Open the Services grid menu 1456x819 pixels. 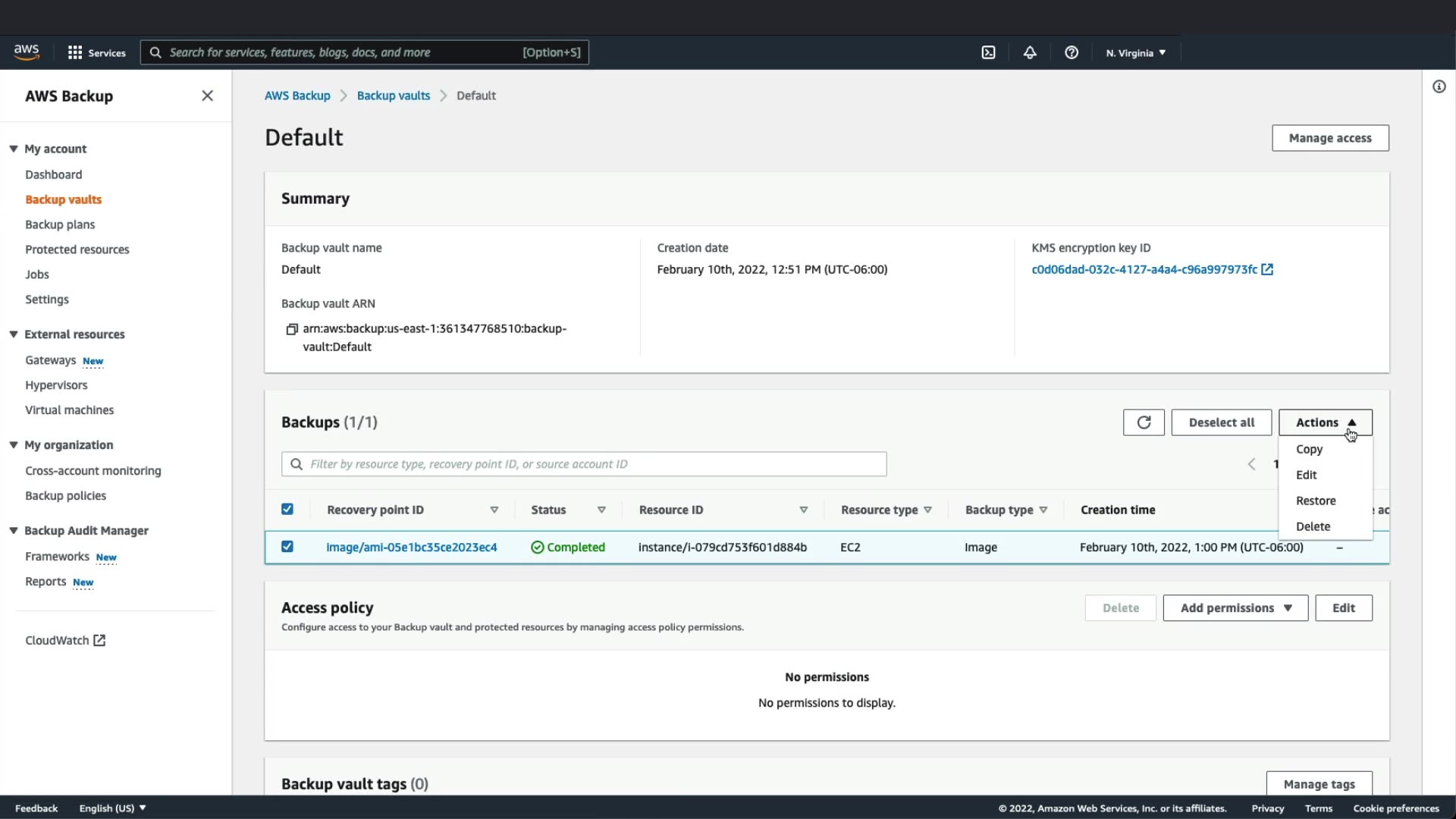point(96,52)
